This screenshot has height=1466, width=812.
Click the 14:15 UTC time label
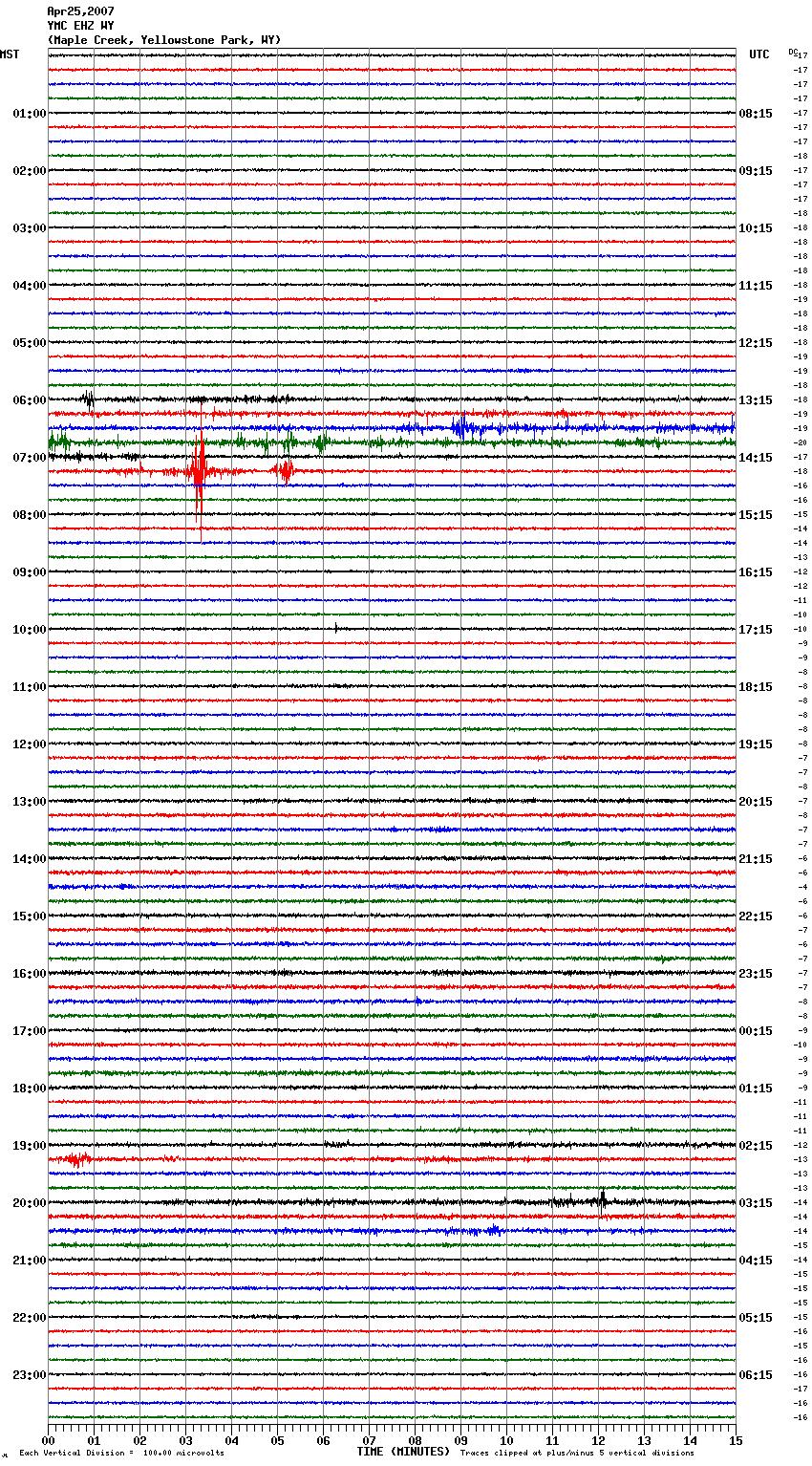[756, 458]
